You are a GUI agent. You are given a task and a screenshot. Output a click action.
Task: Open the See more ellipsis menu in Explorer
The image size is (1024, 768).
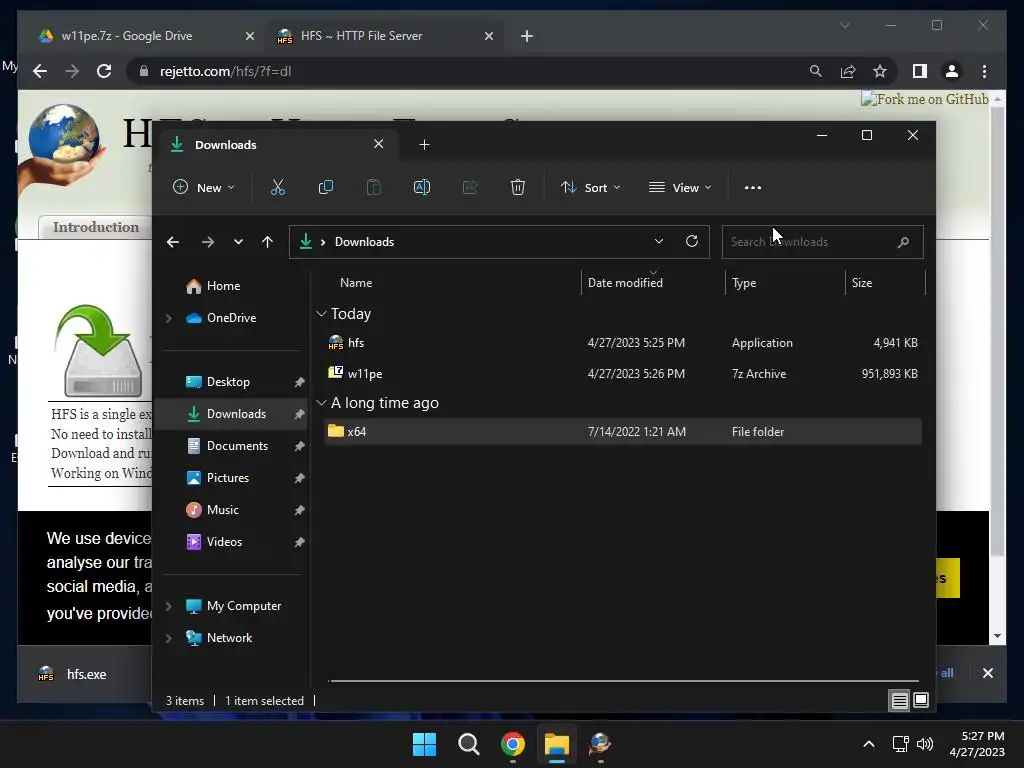tap(753, 187)
